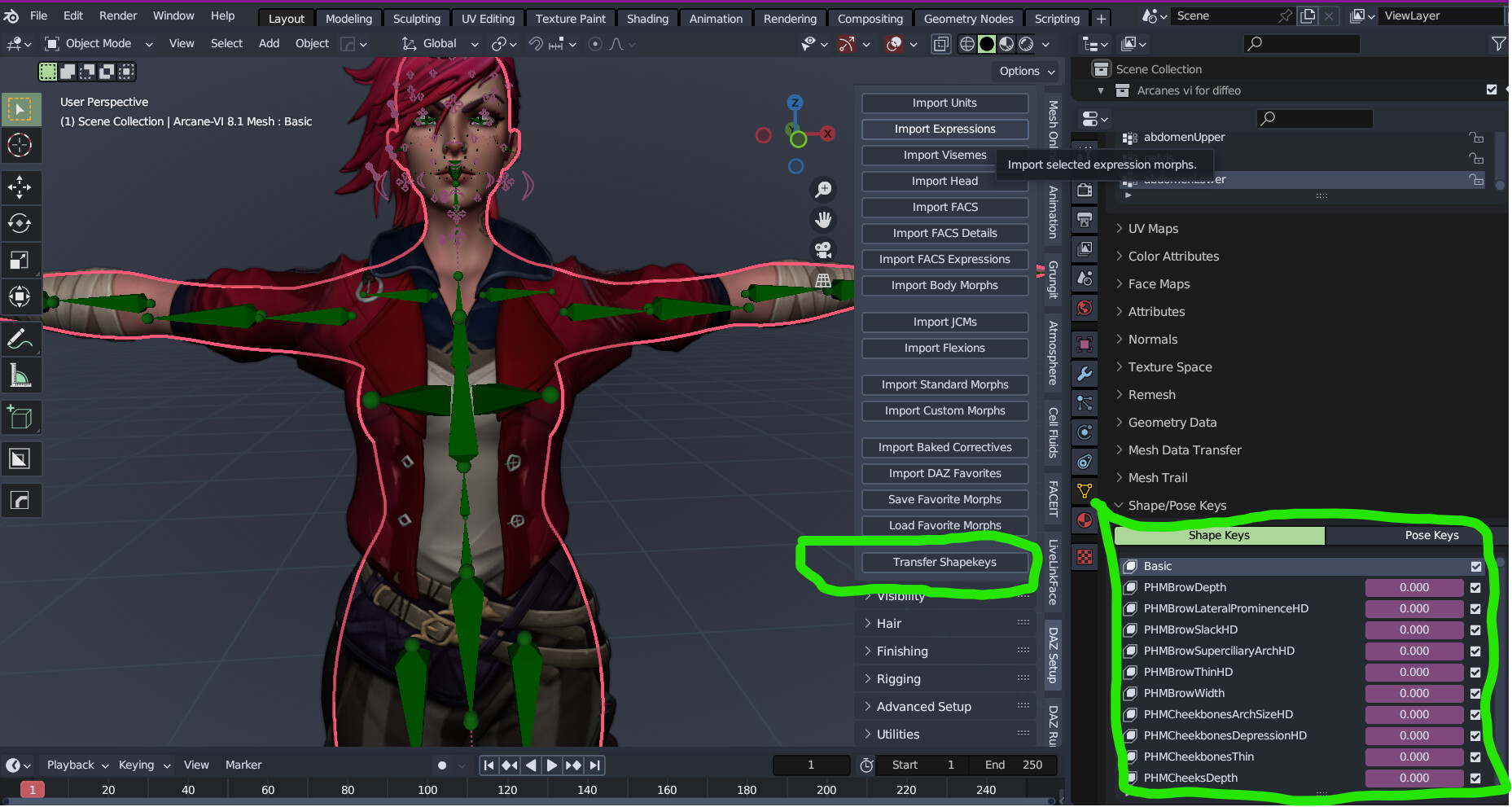The image size is (1512, 807).
Task: Click the Import Expressions button
Action: 944,129
